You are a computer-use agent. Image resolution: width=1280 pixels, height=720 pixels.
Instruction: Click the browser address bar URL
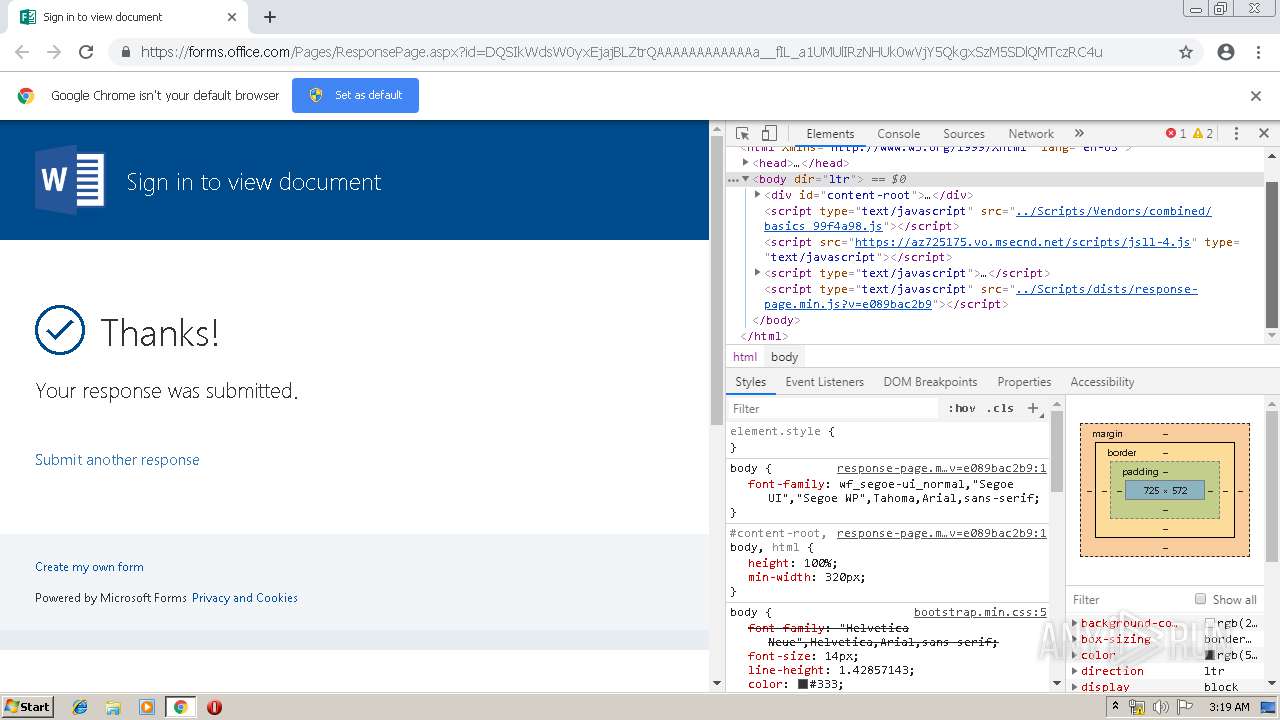pyautogui.click(x=621, y=52)
